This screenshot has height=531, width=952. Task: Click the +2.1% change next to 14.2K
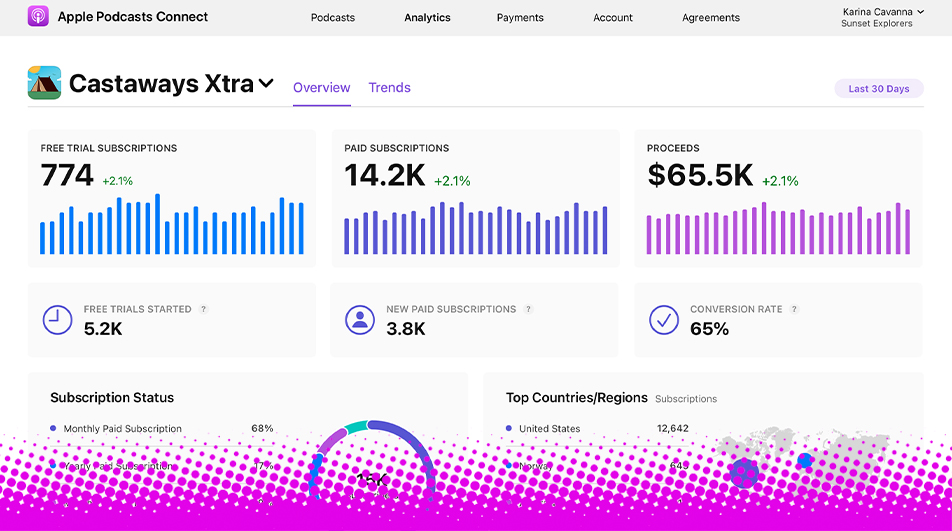point(452,181)
